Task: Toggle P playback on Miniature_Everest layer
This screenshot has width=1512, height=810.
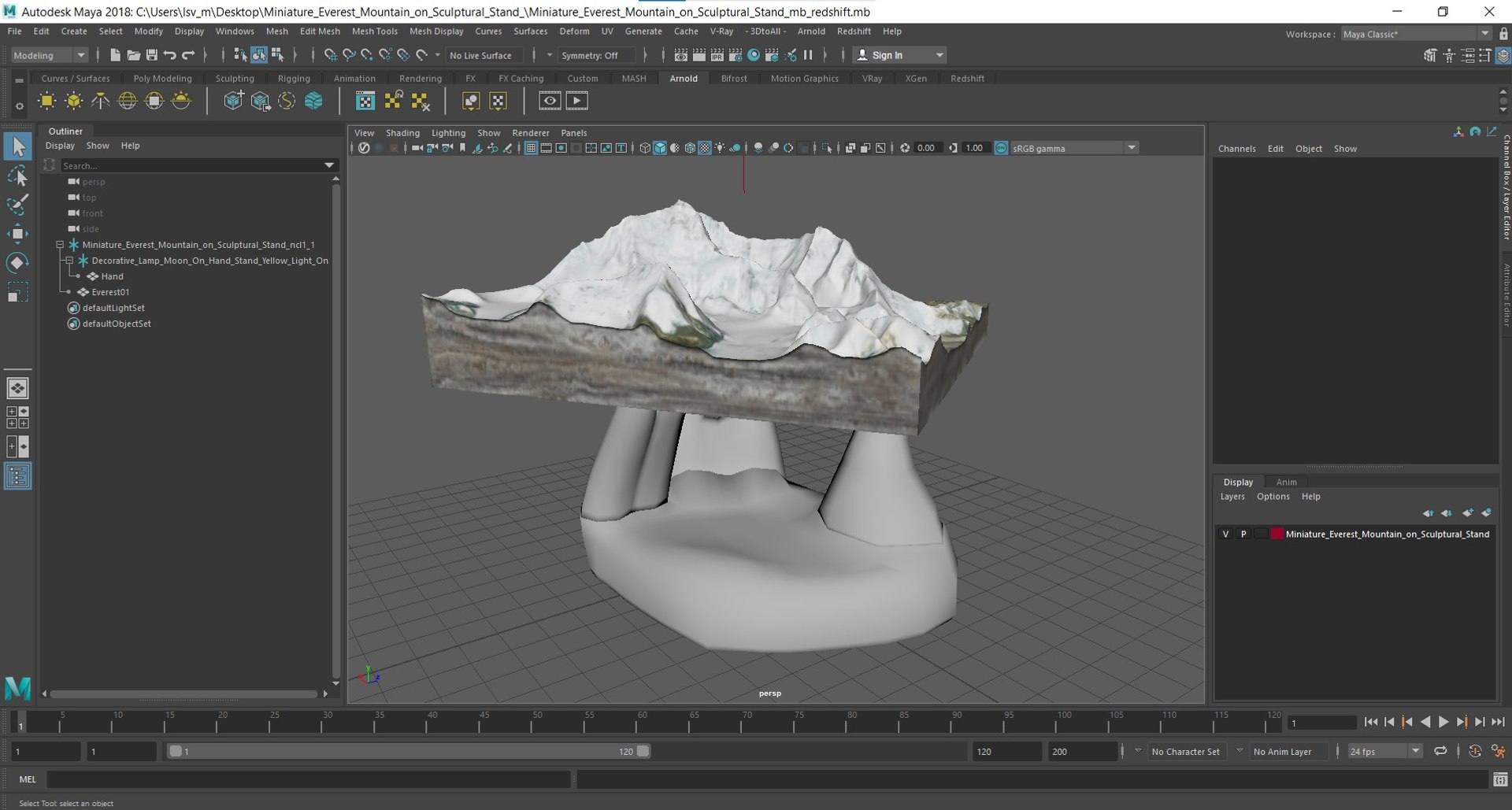Action: 1243,534
